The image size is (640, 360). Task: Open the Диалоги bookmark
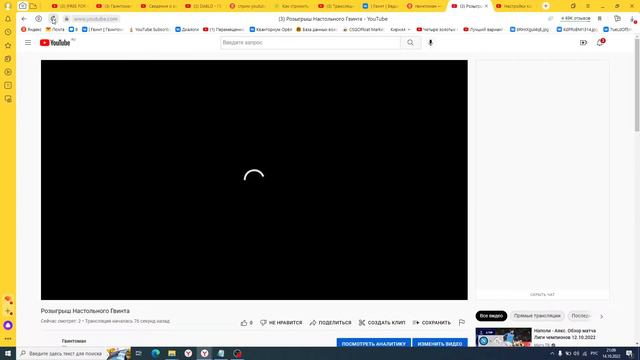187,29
